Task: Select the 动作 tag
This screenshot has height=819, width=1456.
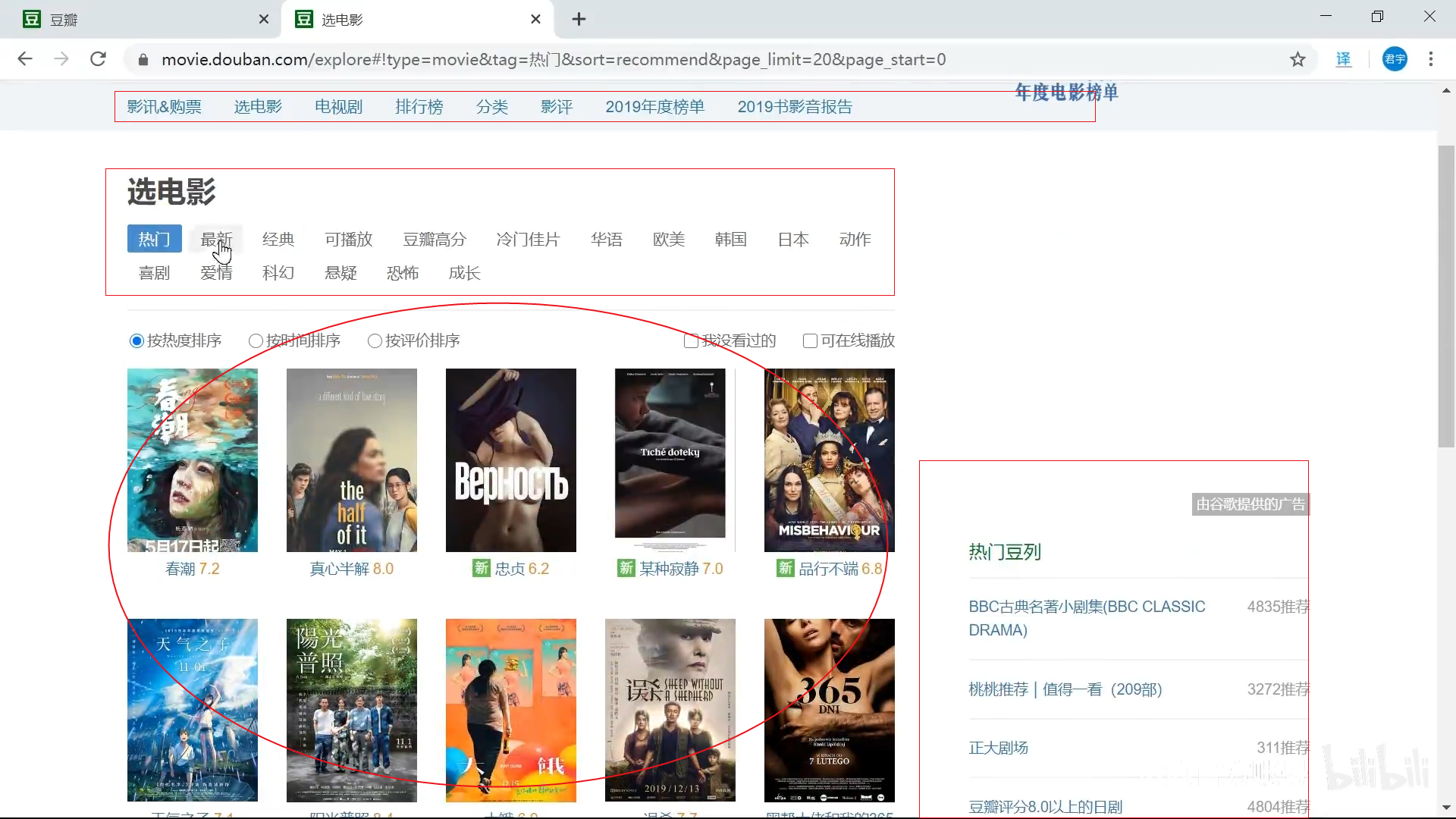Action: [855, 239]
